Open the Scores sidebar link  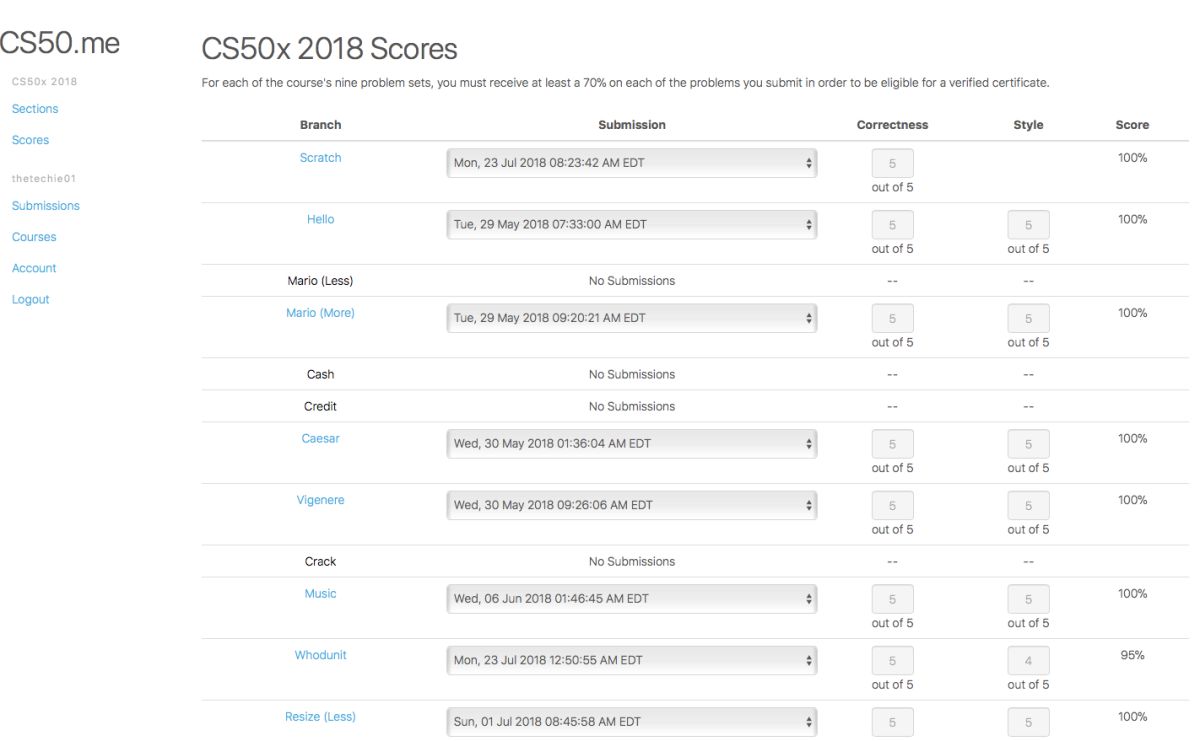point(30,140)
